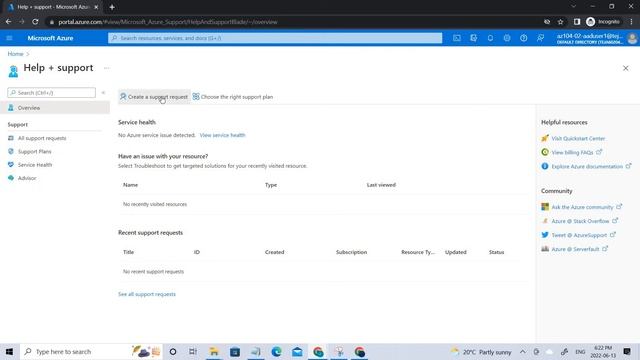Focus the Search resources, services, and docs box
This screenshot has height=360, width=640.
pyautogui.click(x=275, y=38)
